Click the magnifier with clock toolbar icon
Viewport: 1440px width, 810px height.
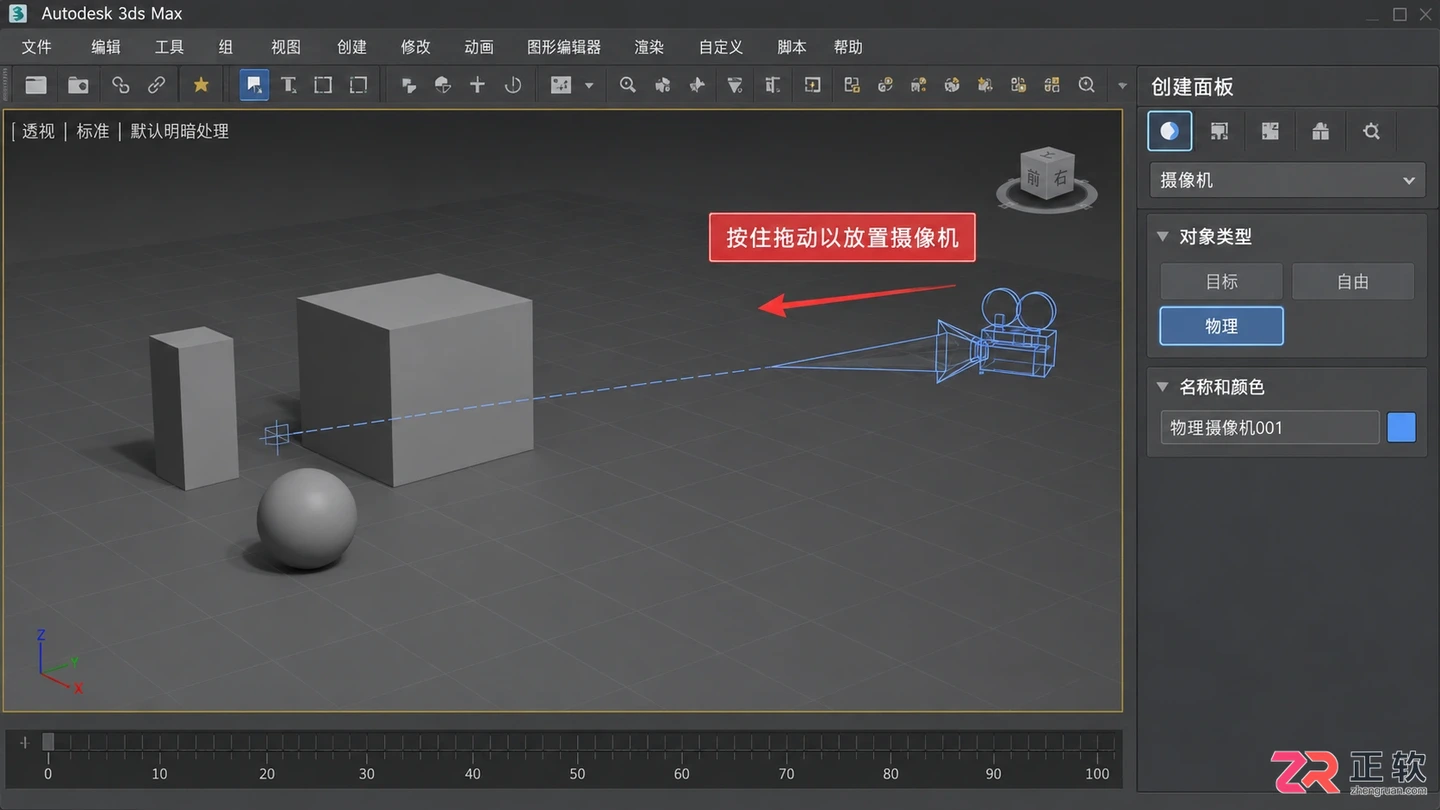[x=1087, y=85]
